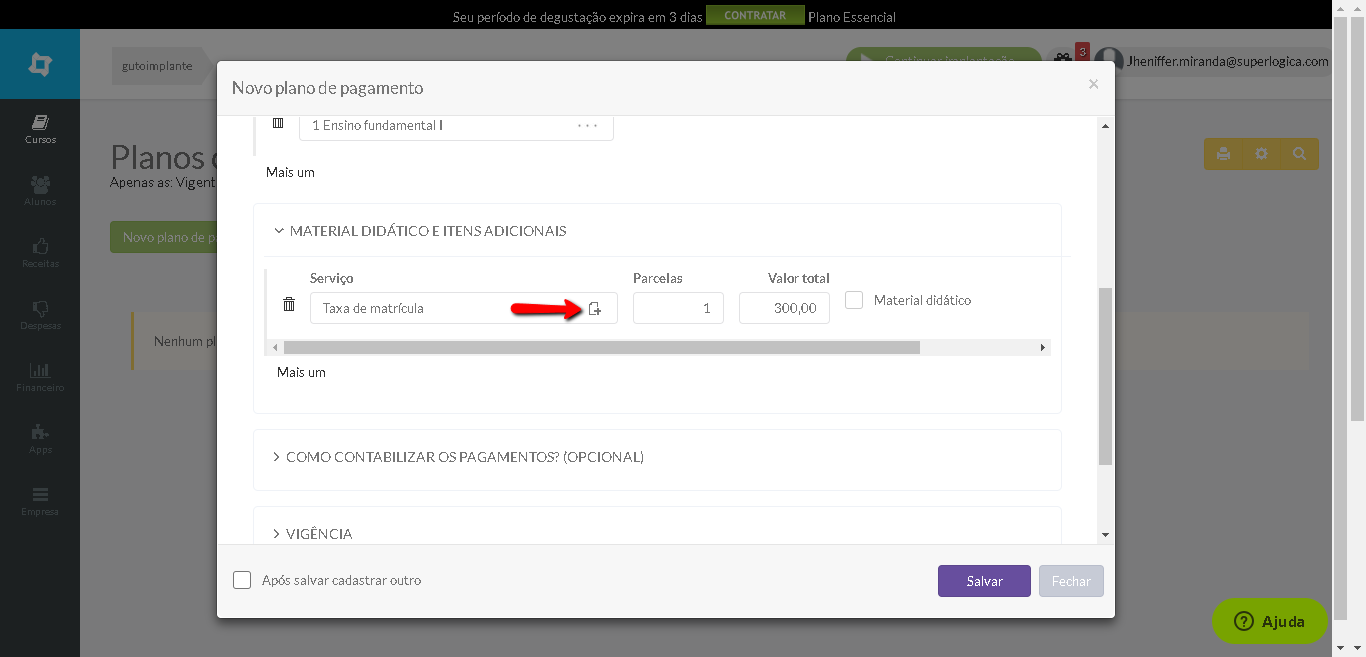Open the Despesas sidebar section
This screenshot has height=657, width=1366.
[40, 315]
